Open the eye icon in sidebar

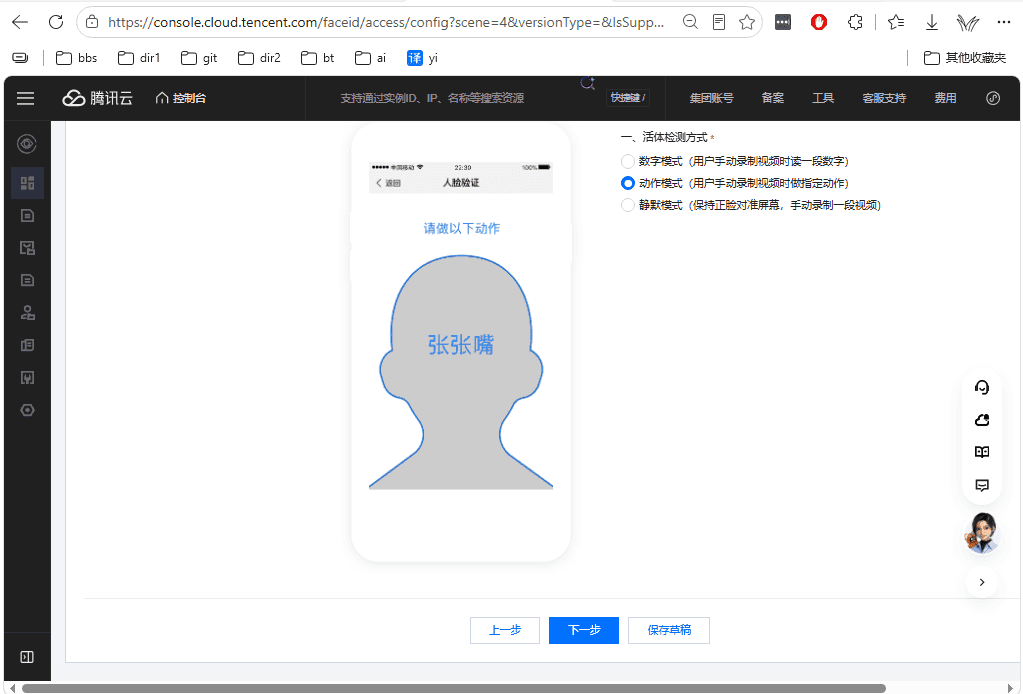point(27,143)
